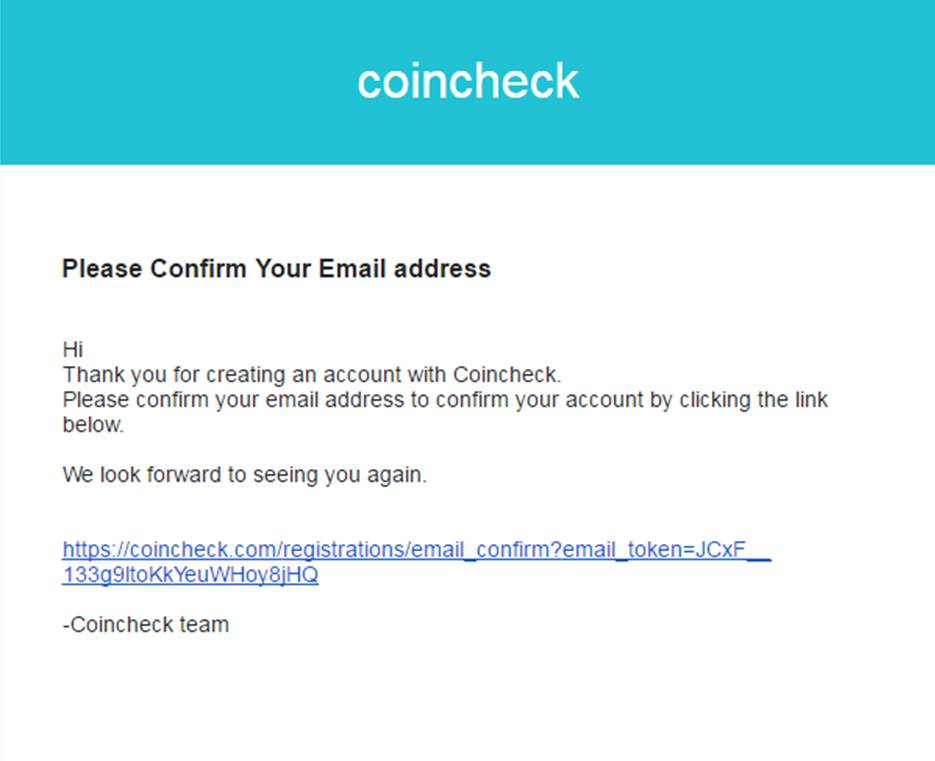Click We look forward to seeing you again

coord(244,475)
